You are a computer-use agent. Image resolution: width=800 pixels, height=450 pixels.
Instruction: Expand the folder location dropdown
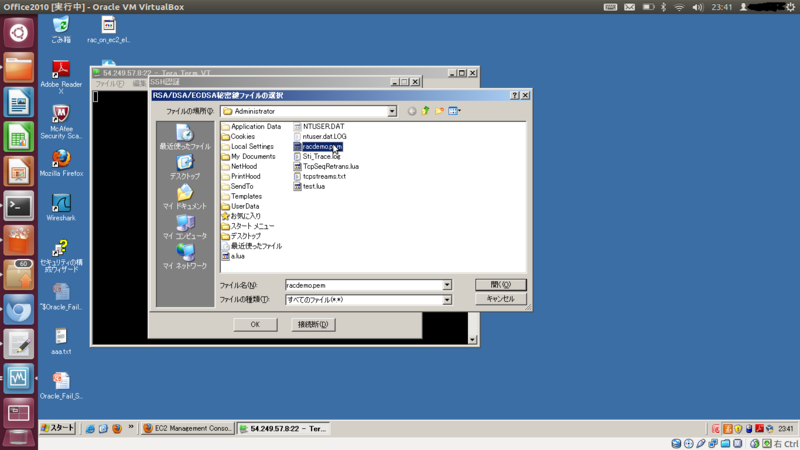pyautogui.click(x=391, y=111)
